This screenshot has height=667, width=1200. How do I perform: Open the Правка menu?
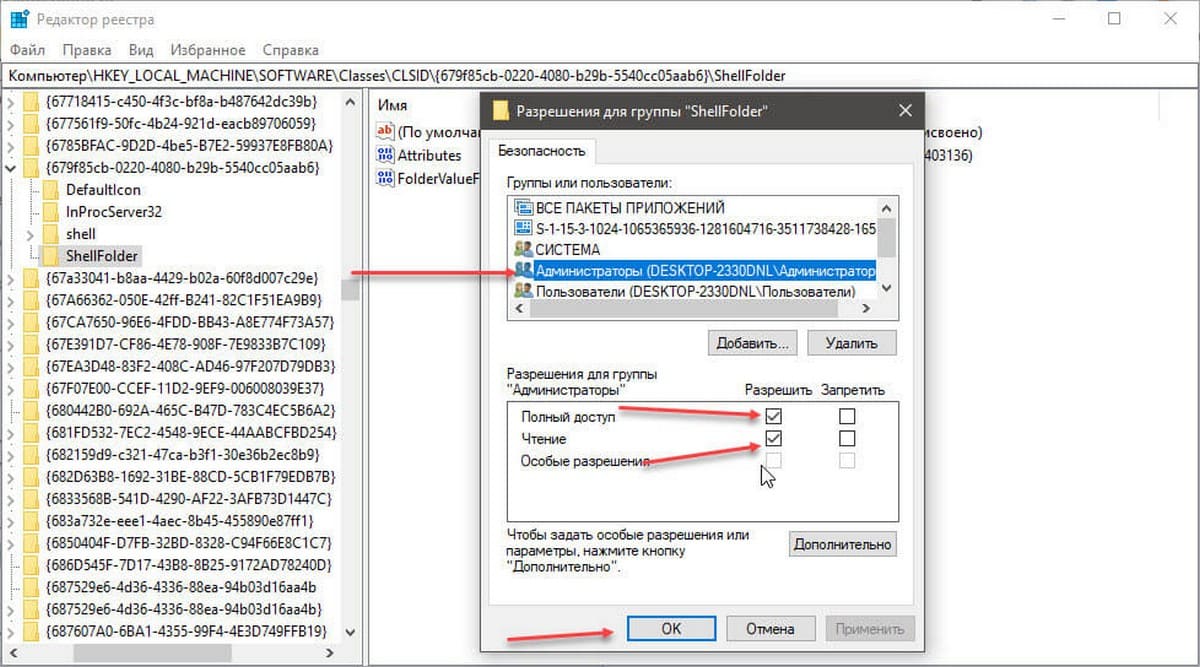coord(86,50)
